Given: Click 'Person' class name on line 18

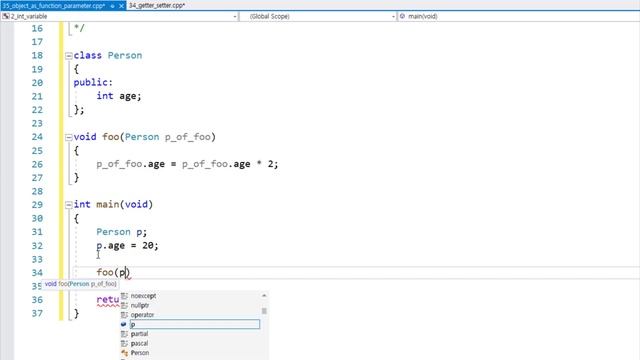Looking at the screenshot, I should 125,56.
